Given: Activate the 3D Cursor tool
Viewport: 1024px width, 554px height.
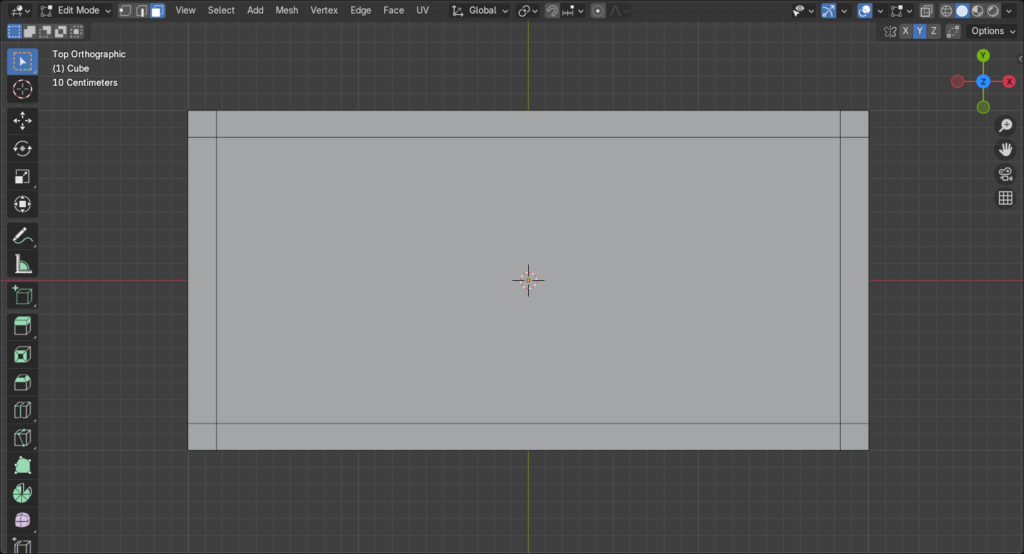Looking at the screenshot, I should click(x=22, y=89).
